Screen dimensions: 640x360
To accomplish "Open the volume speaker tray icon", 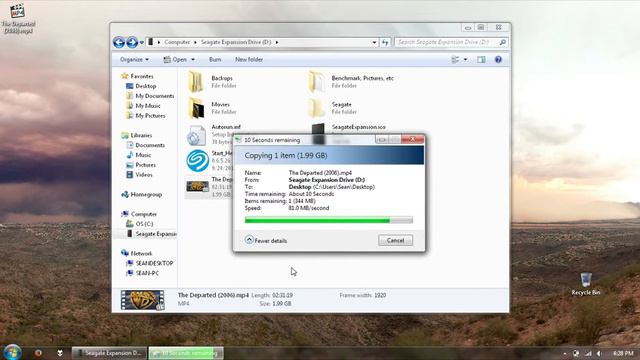I will coord(599,353).
